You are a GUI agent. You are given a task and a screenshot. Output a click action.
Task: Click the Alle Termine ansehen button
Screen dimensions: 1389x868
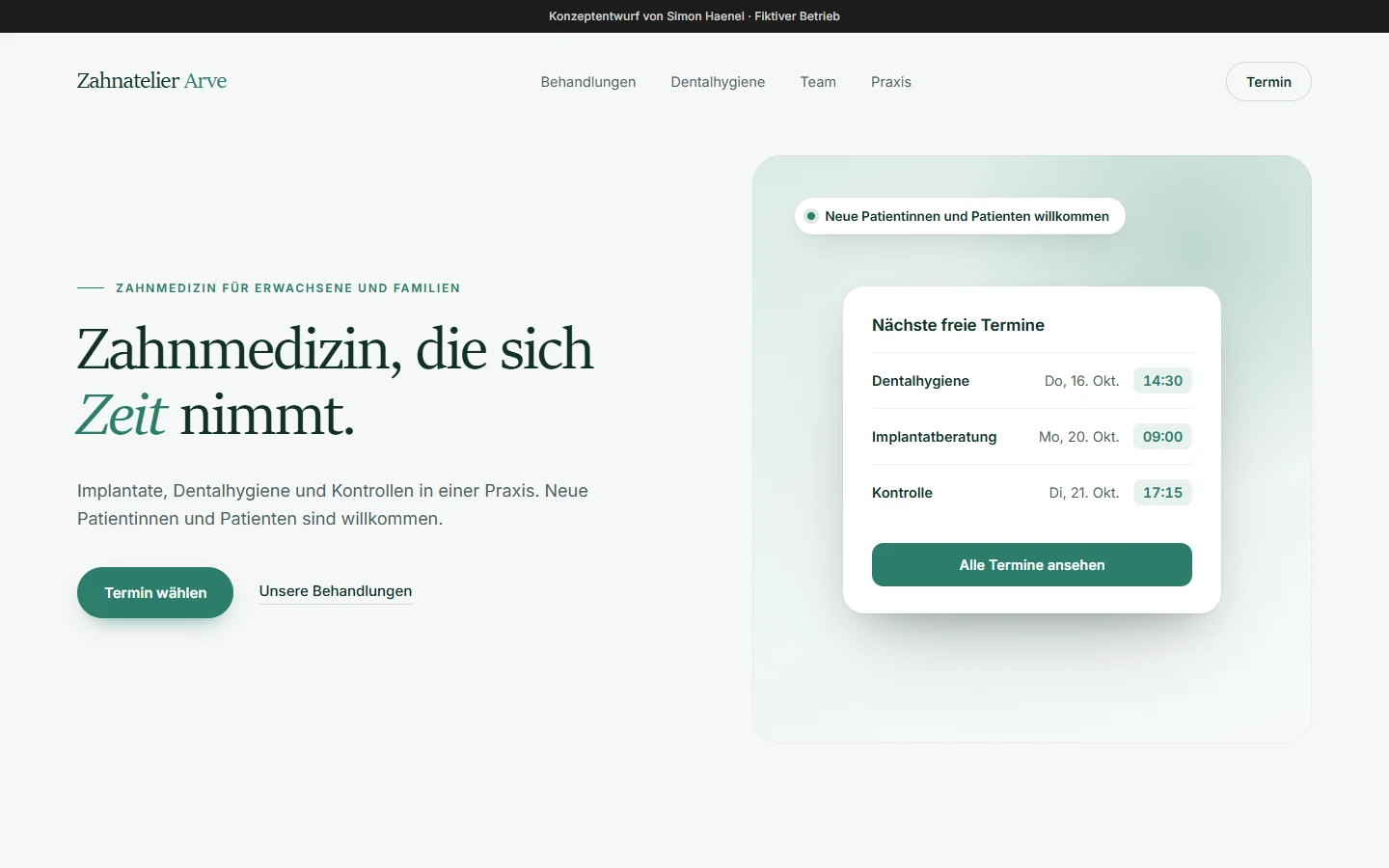[1032, 565]
